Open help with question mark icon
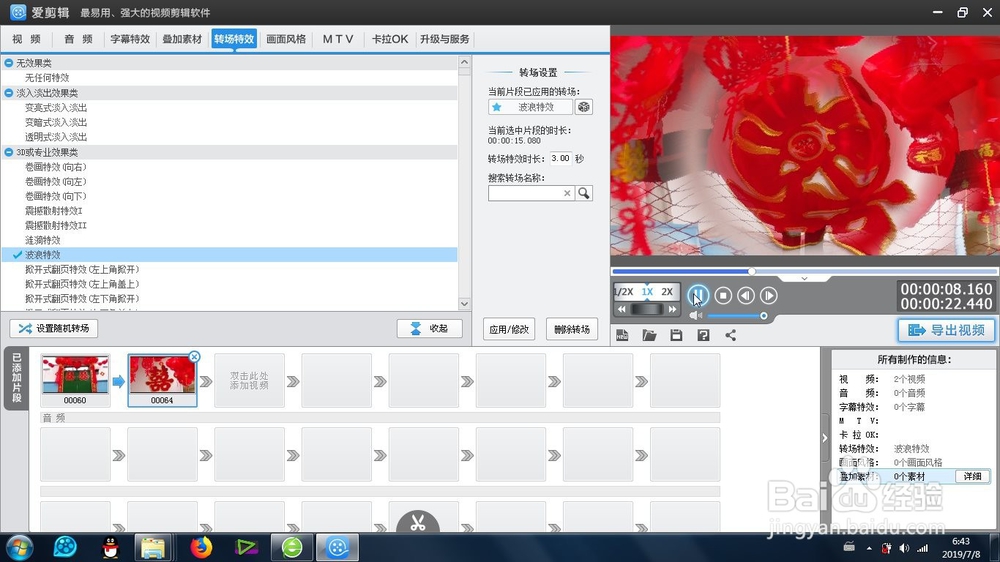 pyautogui.click(x=703, y=336)
